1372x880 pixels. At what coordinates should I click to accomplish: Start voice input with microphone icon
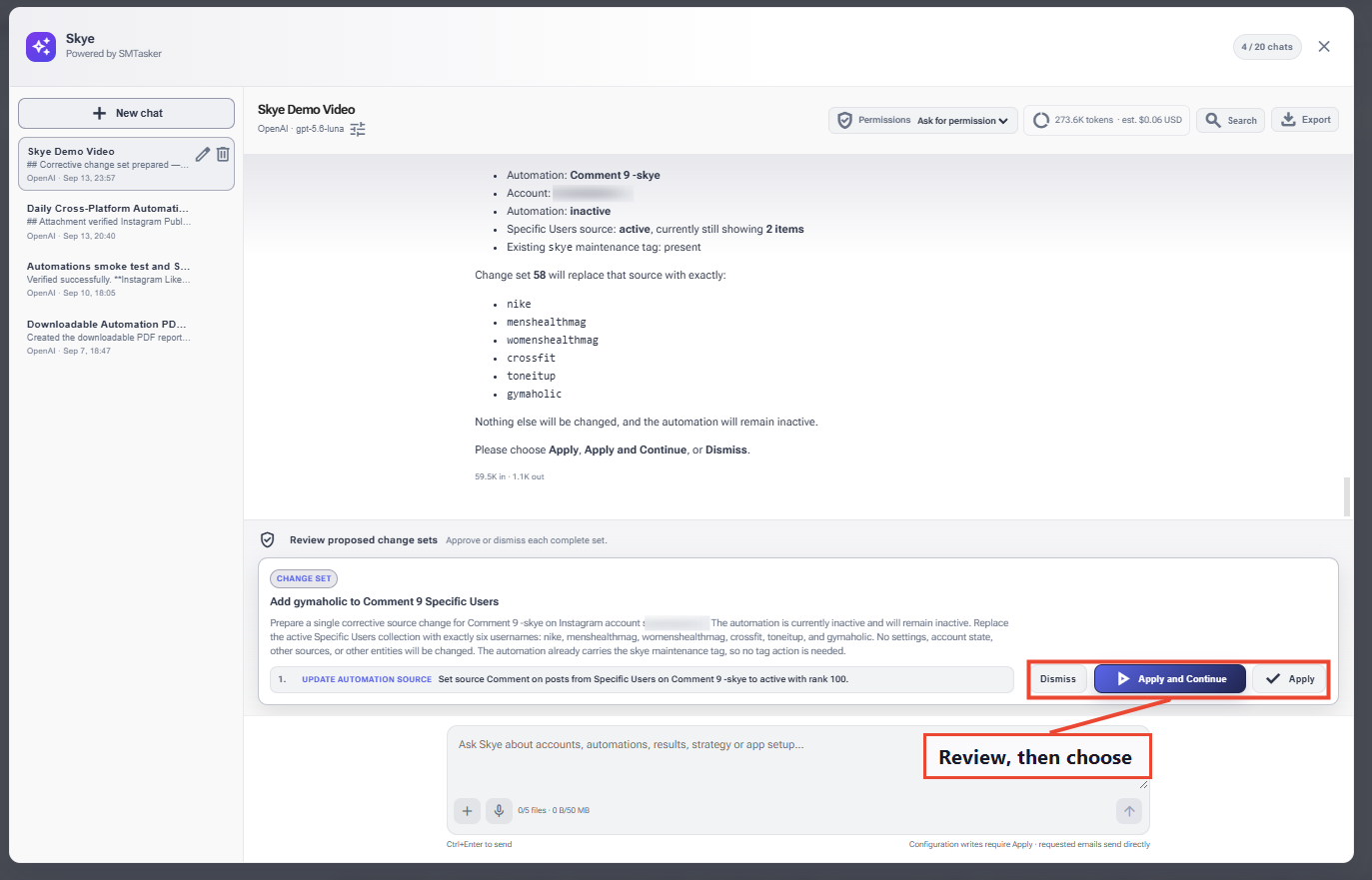tap(499, 810)
